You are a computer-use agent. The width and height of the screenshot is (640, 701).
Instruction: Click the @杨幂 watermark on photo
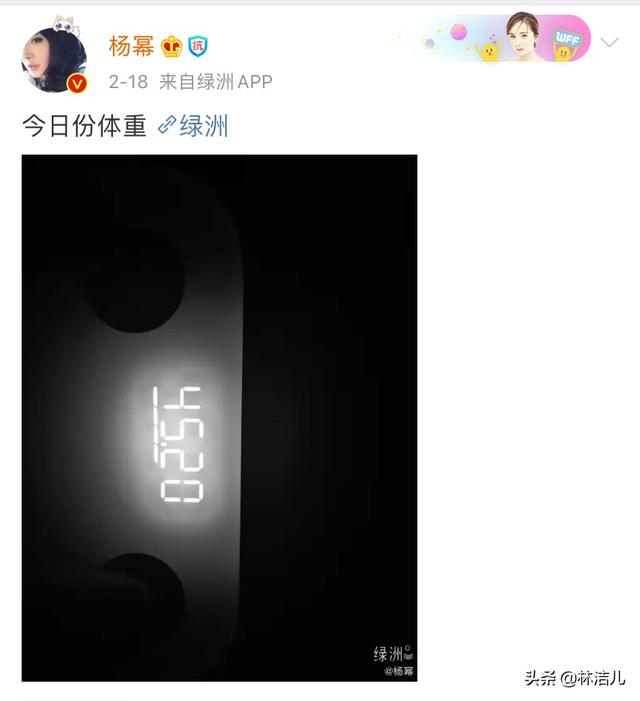[x=399, y=671]
